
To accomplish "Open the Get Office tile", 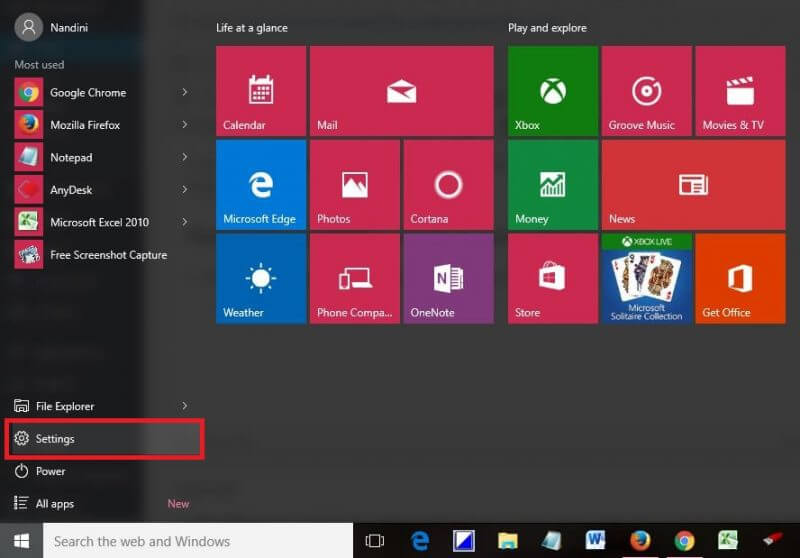I will click(x=740, y=278).
